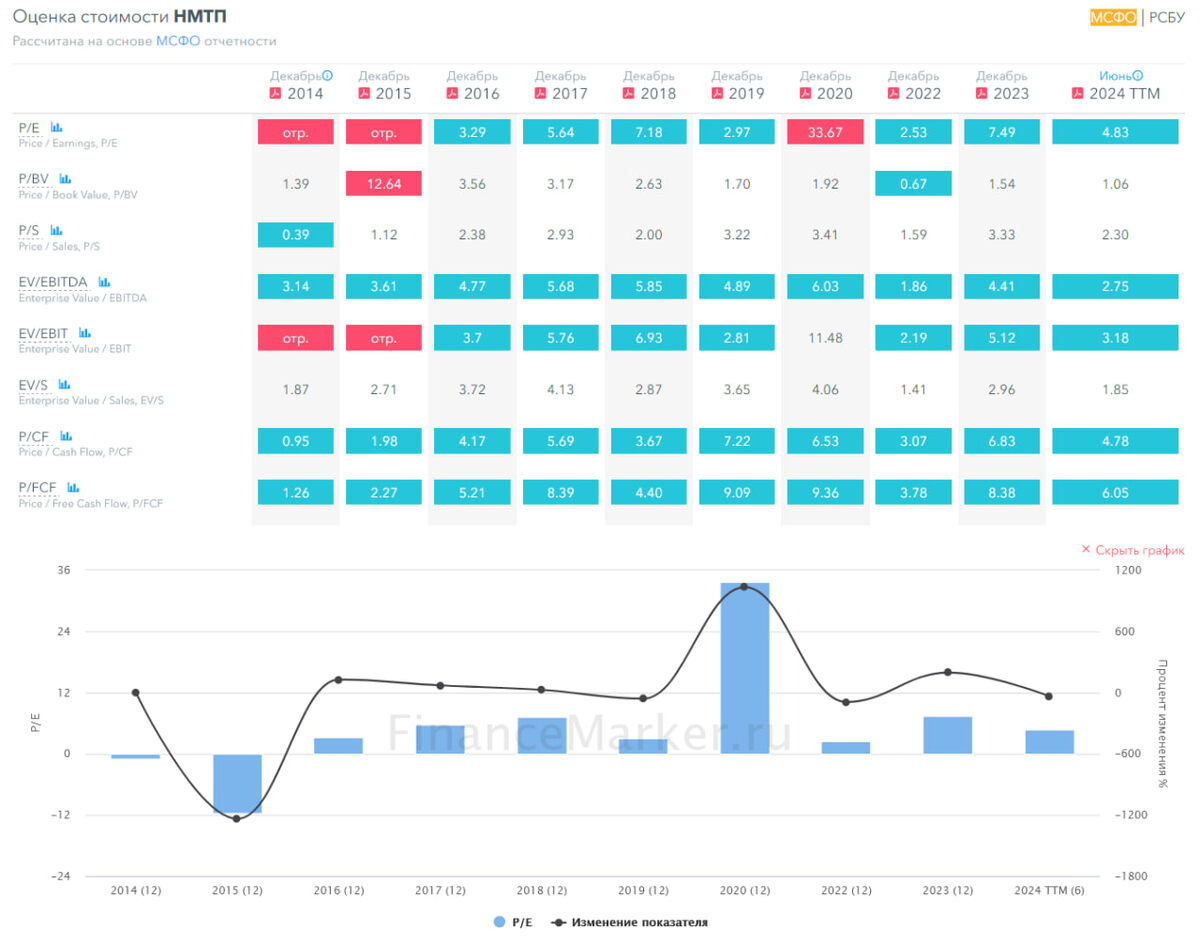Click the P/FCF metric label
Screen dimensions: 1200x945
39,487
